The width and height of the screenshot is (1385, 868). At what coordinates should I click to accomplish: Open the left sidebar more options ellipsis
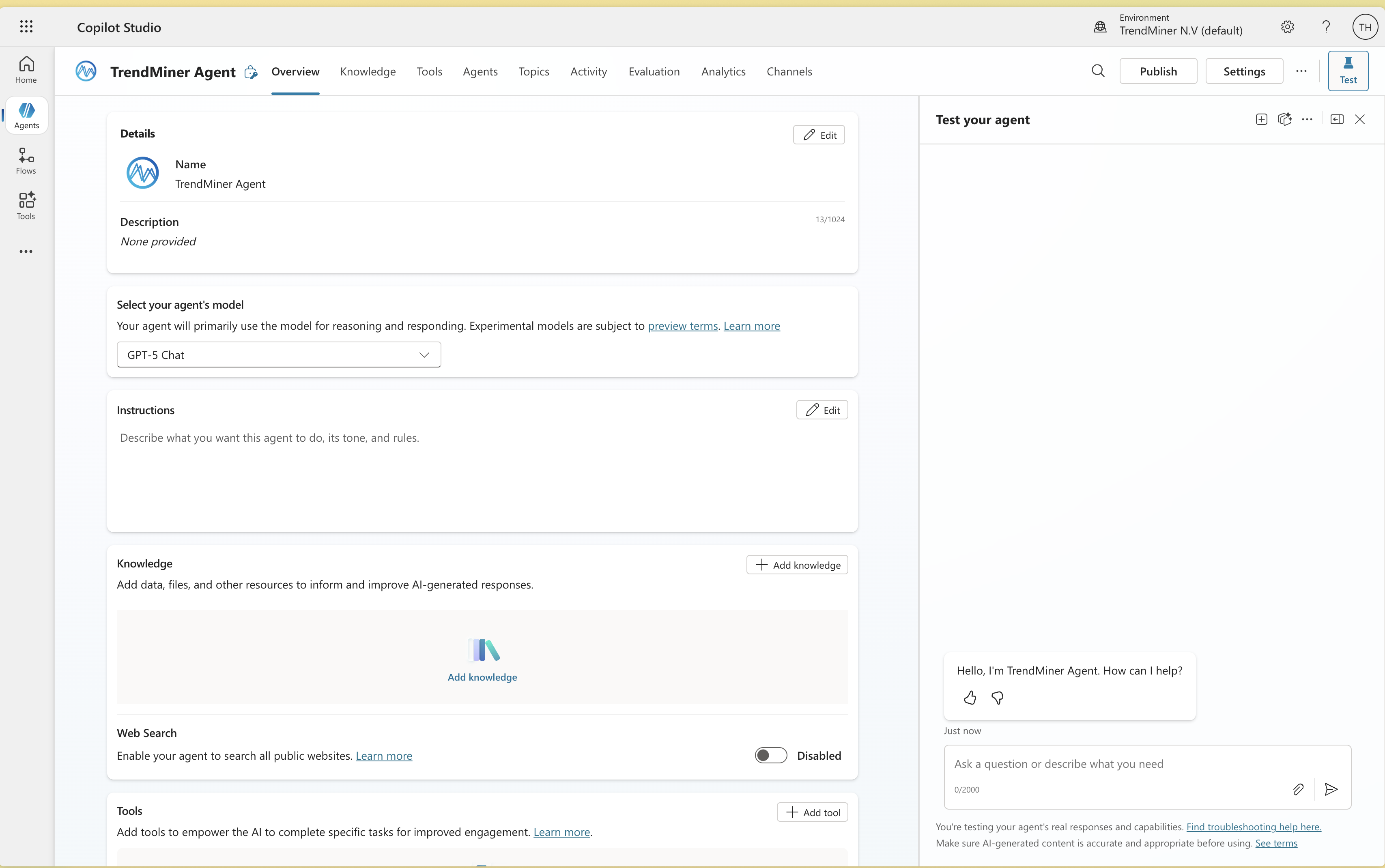coord(26,251)
